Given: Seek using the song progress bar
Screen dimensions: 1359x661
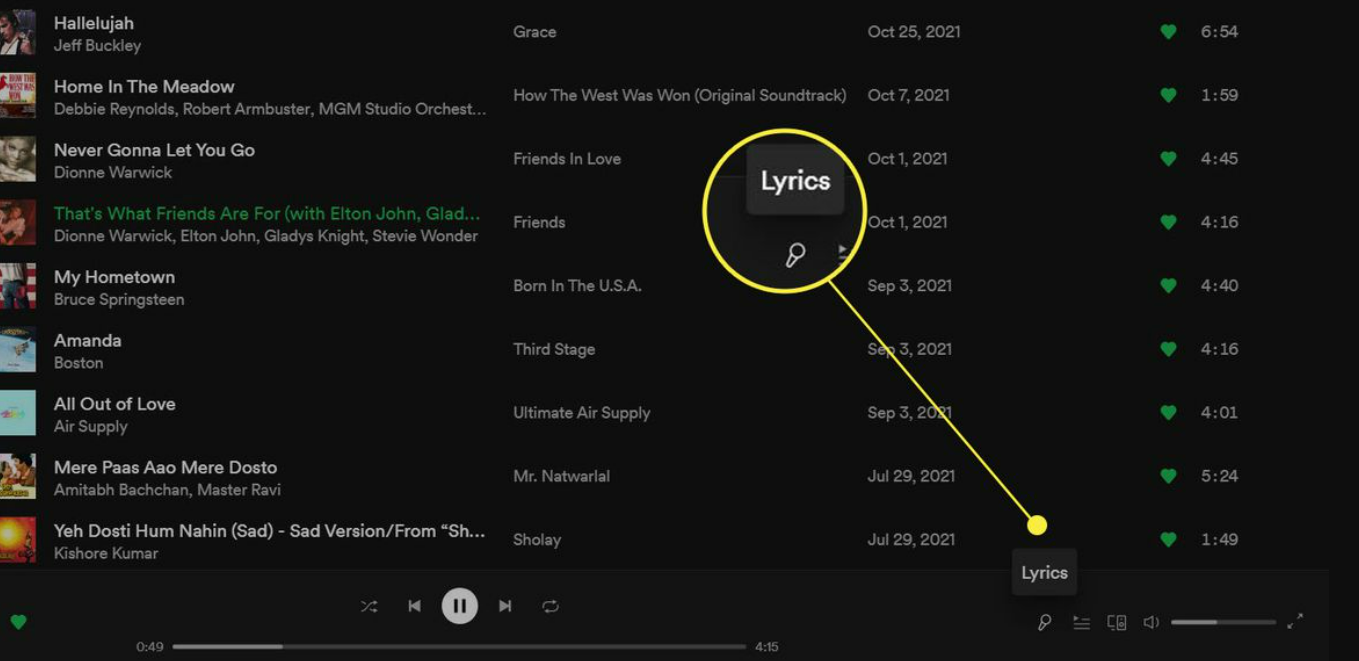Looking at the screenshot, I should tap(460, 646).
